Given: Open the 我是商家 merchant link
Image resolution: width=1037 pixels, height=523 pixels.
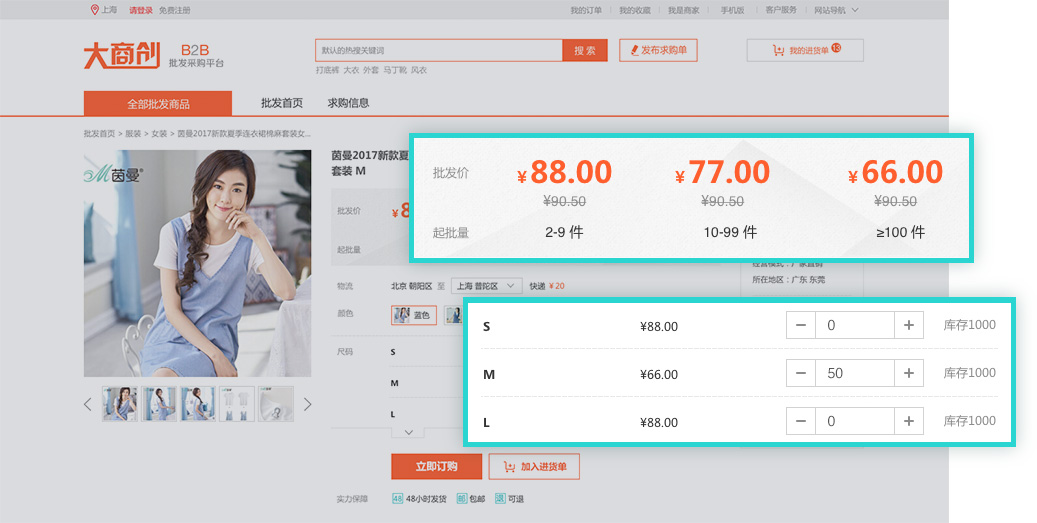Looking at the screenshot, I should (x=683, y=11).
